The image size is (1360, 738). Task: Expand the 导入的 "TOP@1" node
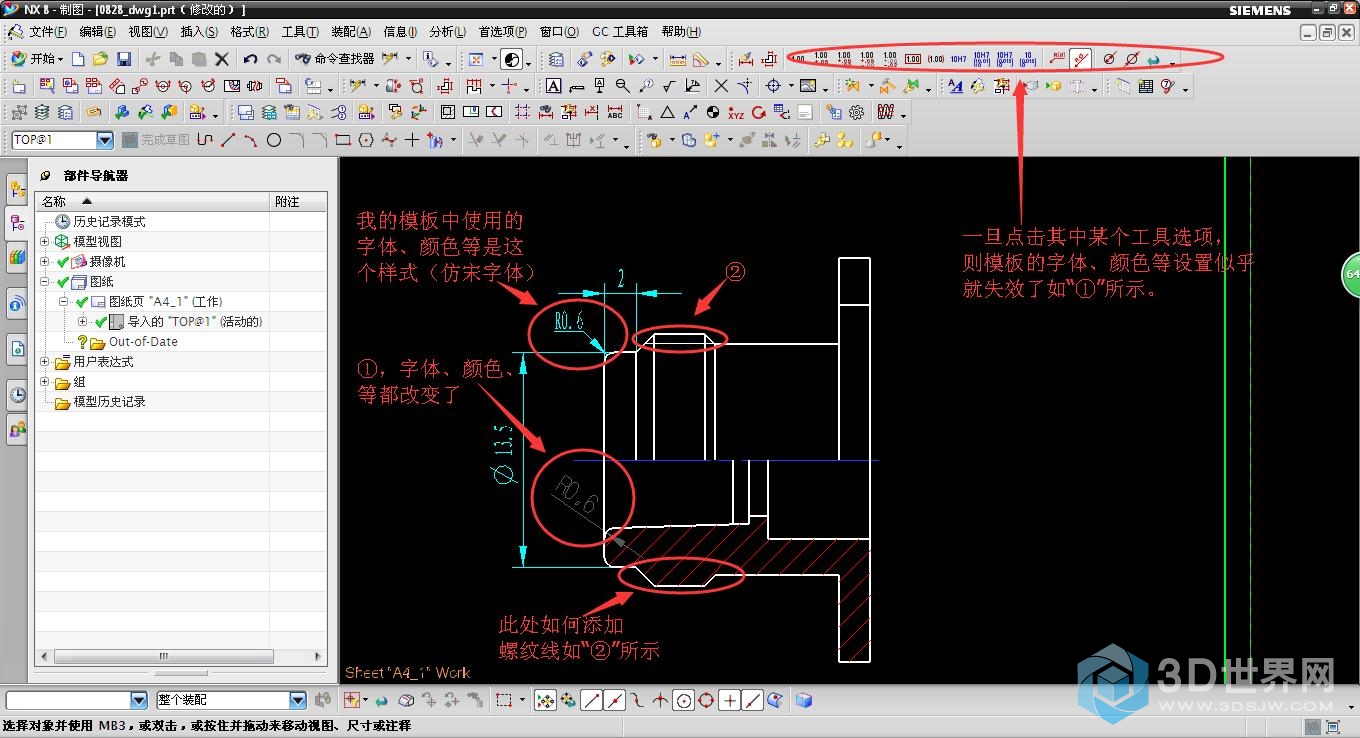click(x=82, y=322)
